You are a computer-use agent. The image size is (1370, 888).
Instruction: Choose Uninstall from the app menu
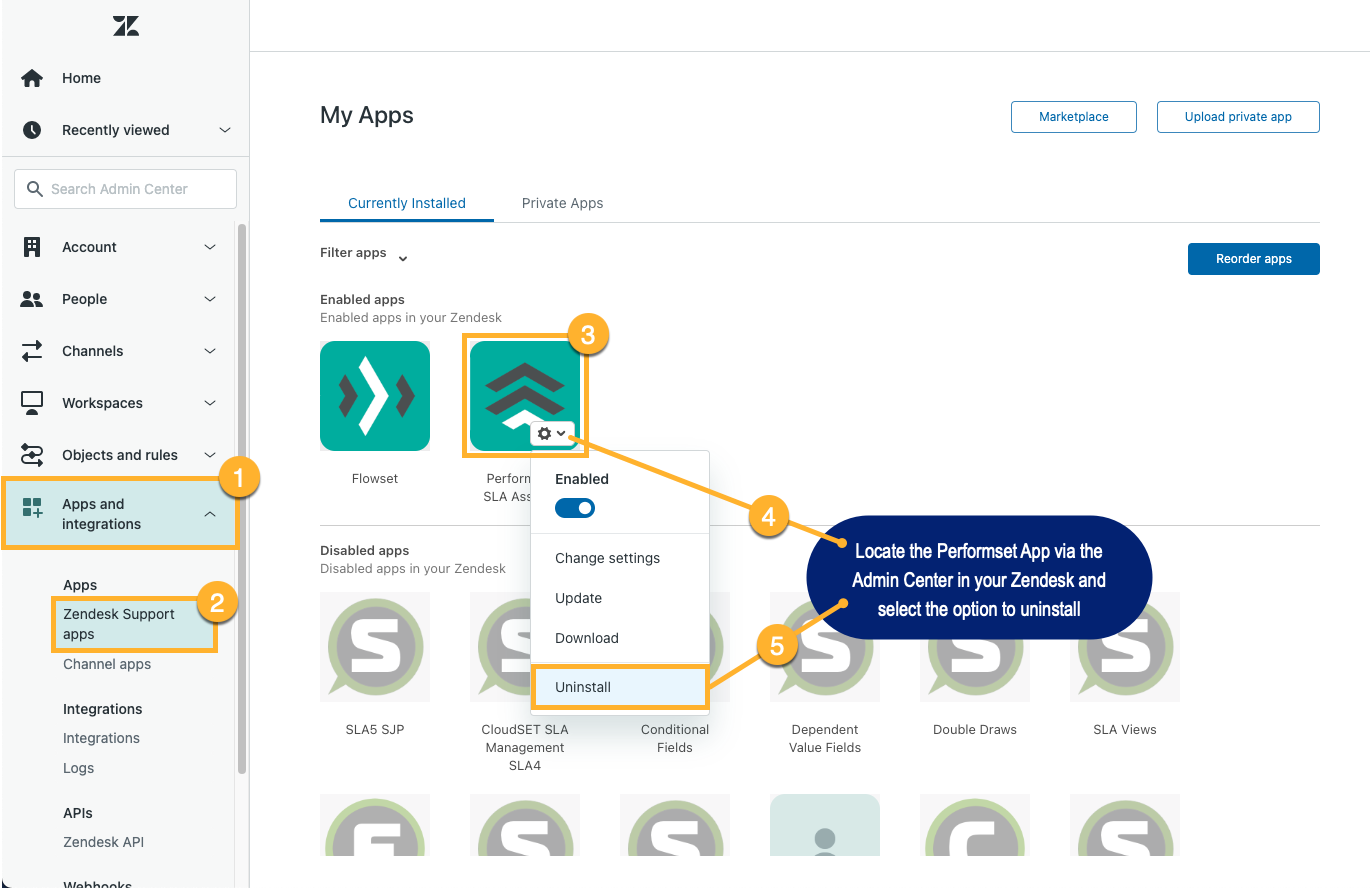click(x=620, y=687)
